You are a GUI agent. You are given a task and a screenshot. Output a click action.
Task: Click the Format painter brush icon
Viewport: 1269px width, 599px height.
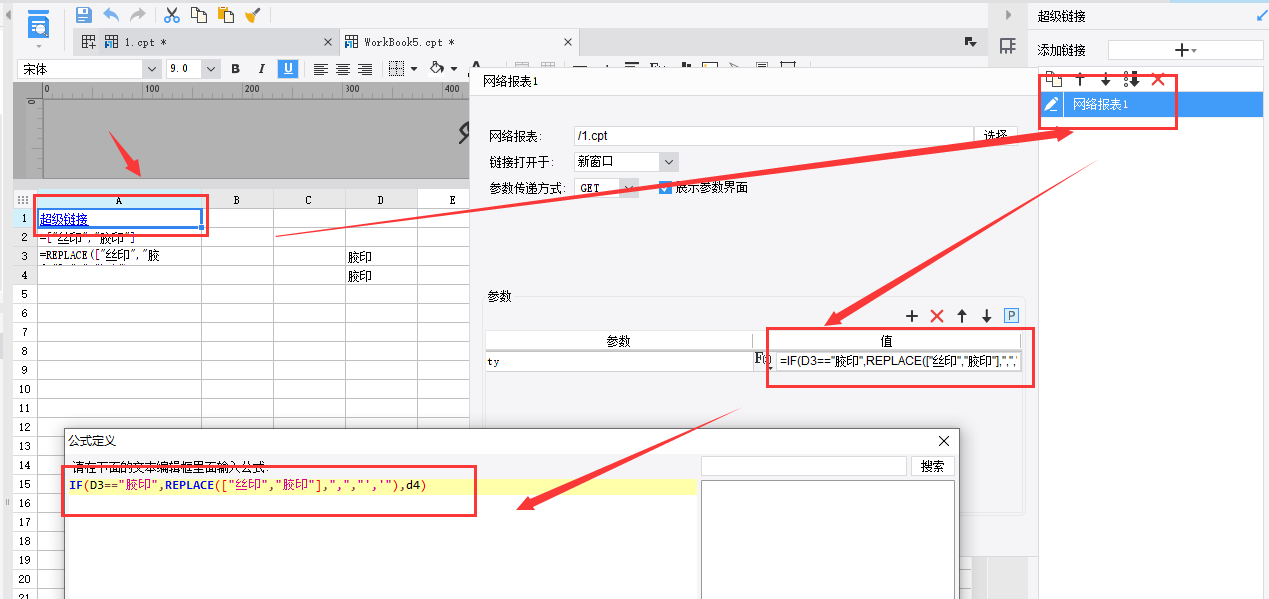[253, 15]
